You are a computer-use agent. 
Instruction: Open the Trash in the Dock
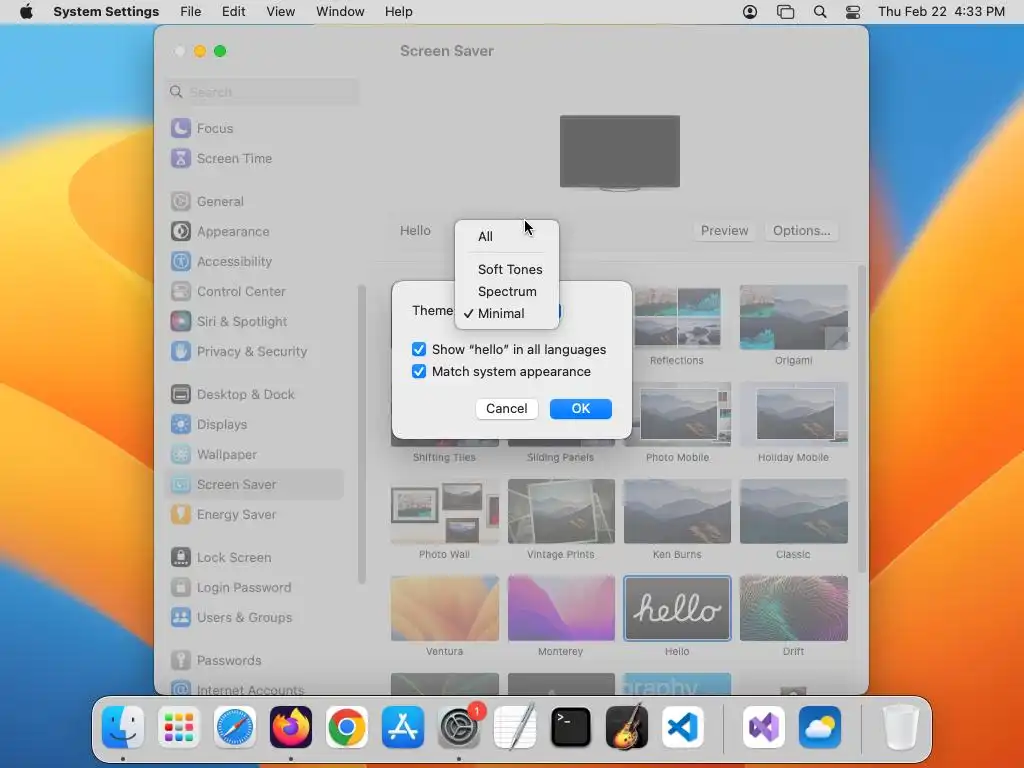click(901, 727)
